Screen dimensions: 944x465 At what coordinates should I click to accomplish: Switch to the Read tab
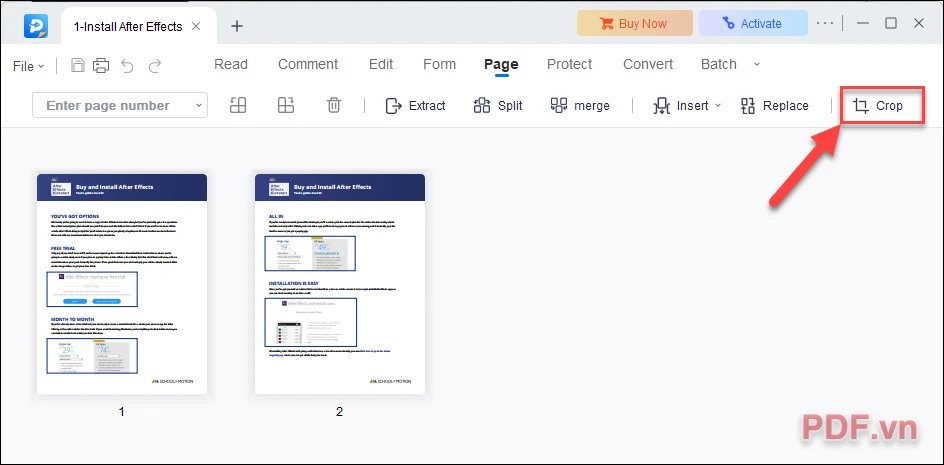coord(231,64)
